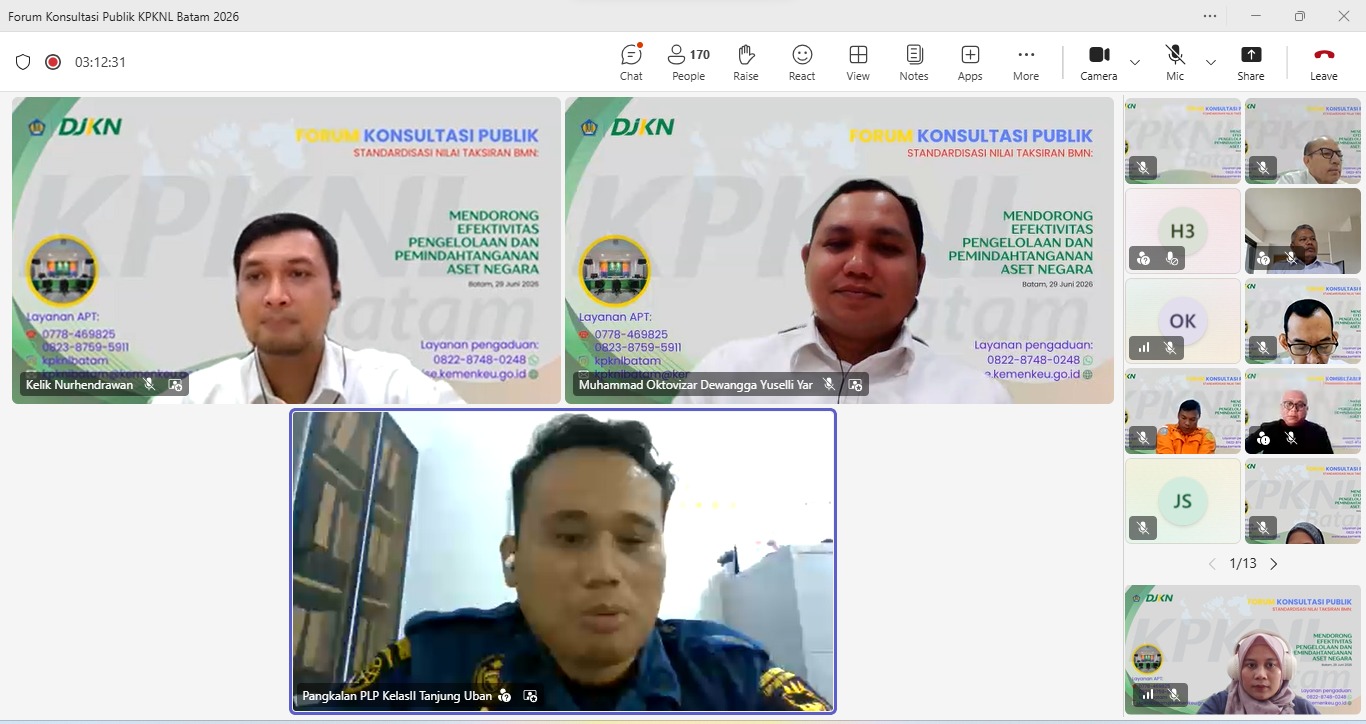Select the JS avatar tile
Screen dimensions: 1366x724
[1183, 501]
